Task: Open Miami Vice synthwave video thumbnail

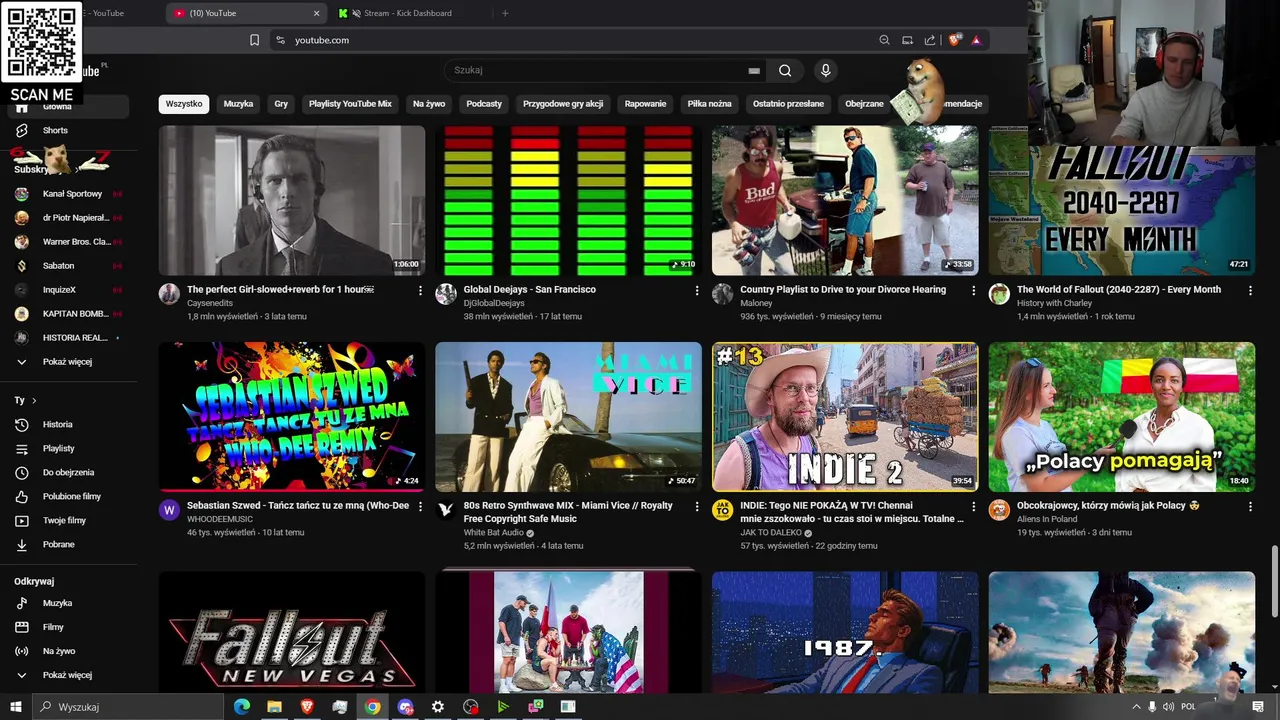Action: tap(568, 417)
